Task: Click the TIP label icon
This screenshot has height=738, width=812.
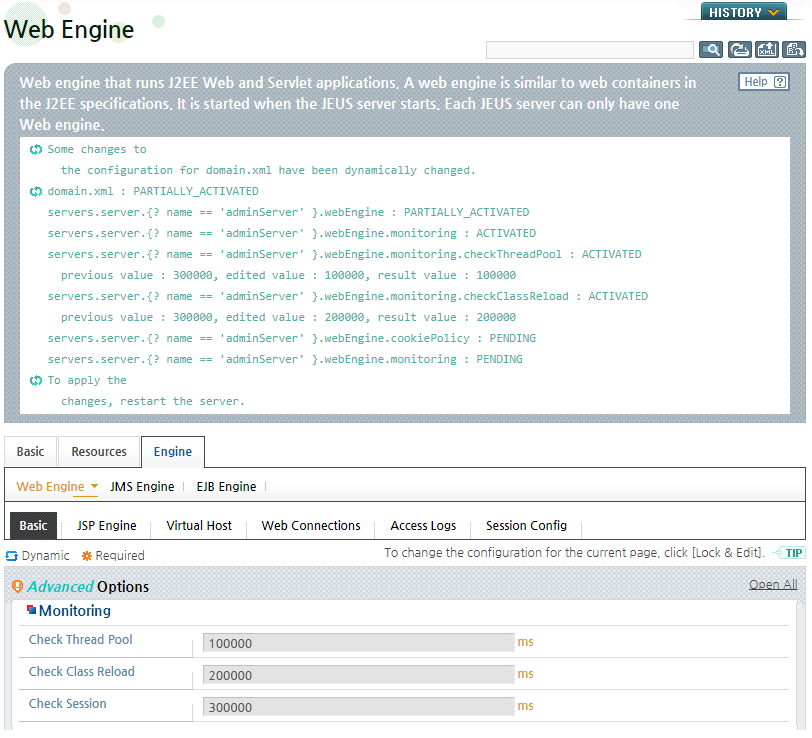Action: [788, 553]
